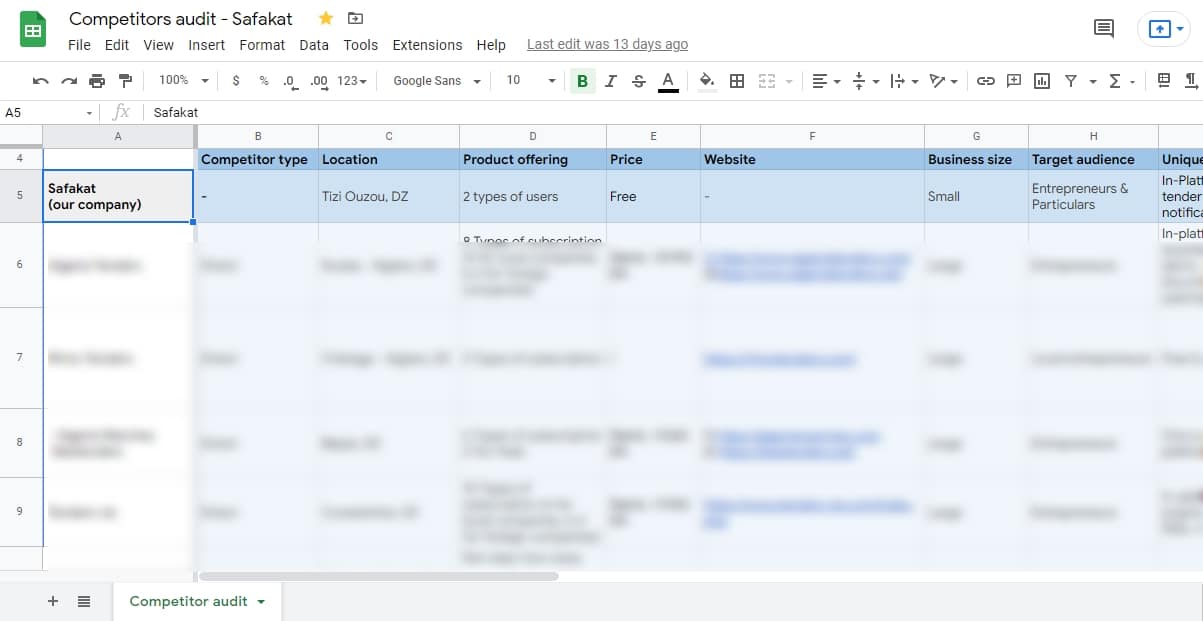
Task: Toggle strikethrough formatting
Action: coord(639,81)
